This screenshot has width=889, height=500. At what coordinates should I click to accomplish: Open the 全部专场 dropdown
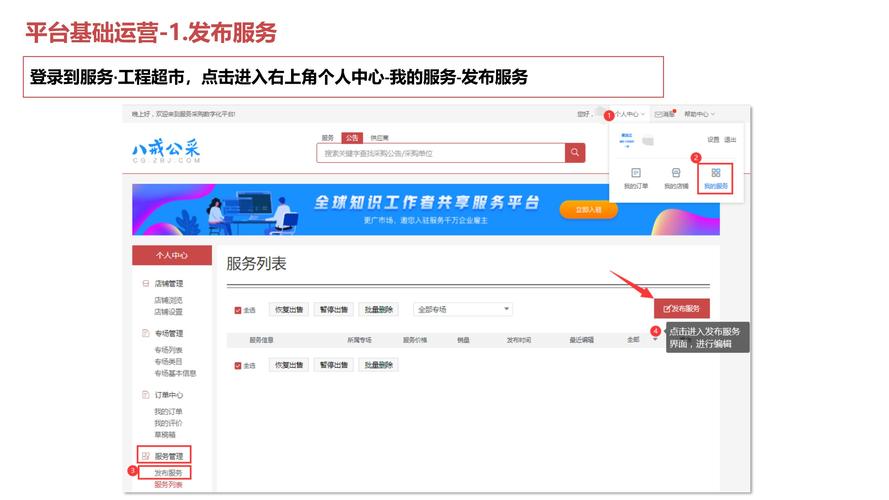point(463,310)
